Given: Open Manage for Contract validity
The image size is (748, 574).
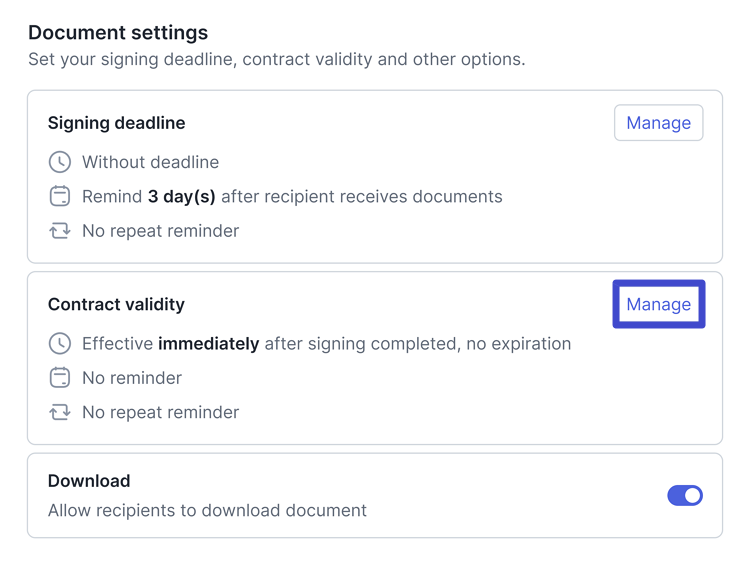Looking at the screenshot, I should [x=658, y=304].
